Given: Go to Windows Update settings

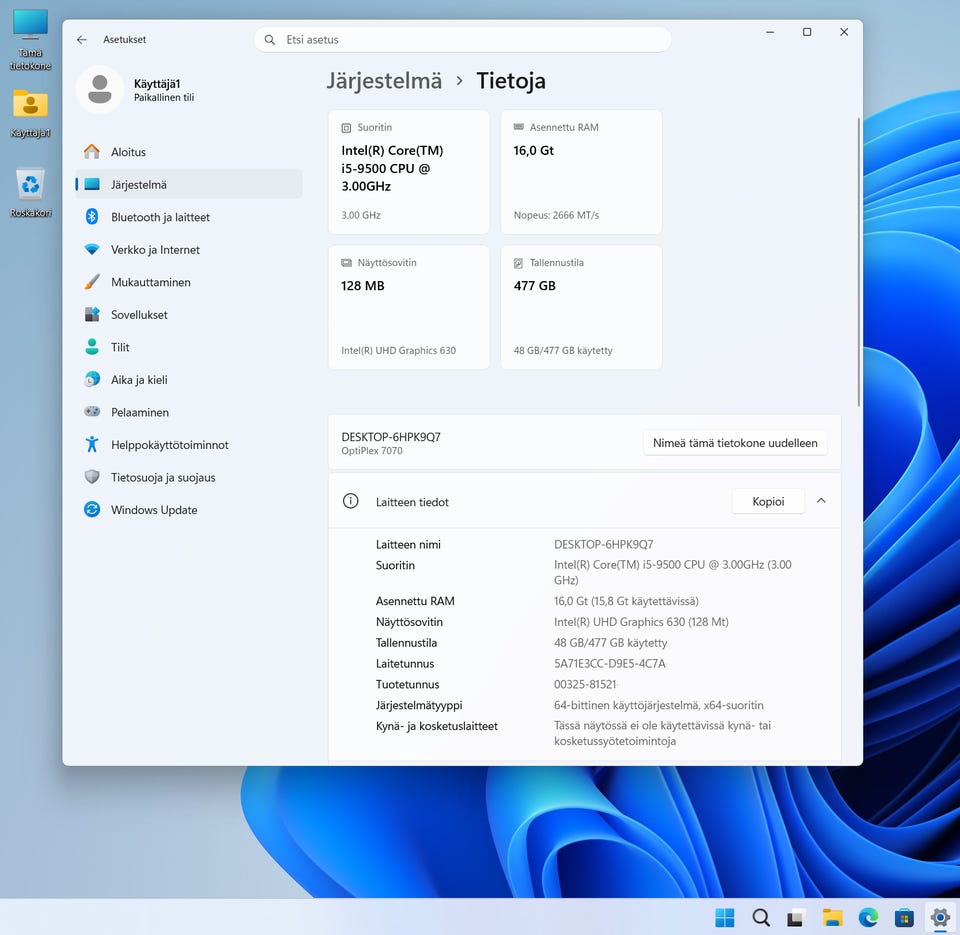Looking at the screenshot, I should pos(189,509).
